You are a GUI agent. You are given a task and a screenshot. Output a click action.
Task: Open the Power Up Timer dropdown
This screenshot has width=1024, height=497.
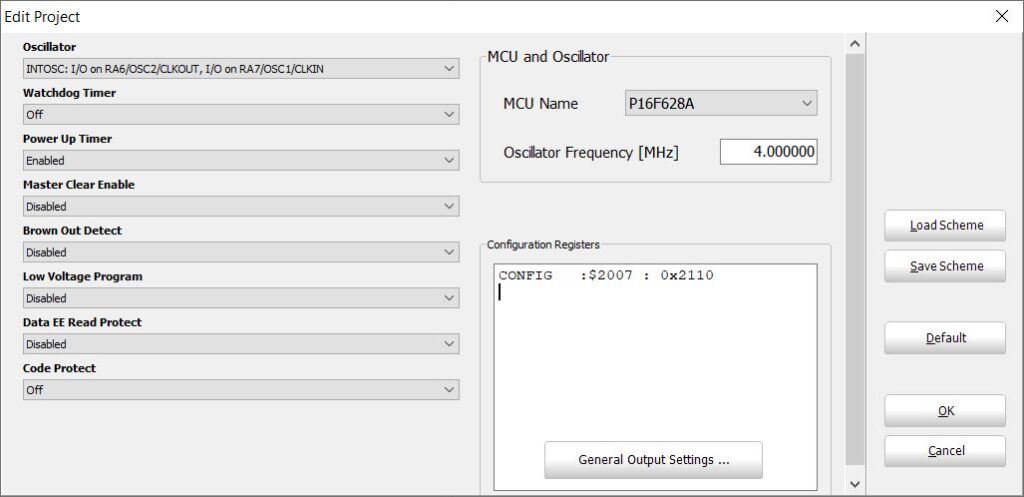240,161
